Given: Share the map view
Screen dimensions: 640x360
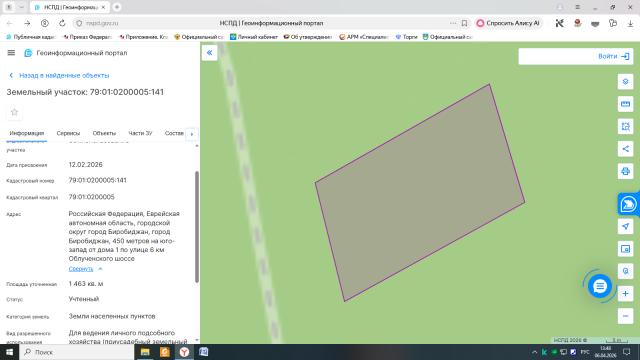Looking at the screenshot, I should [625, 149].
